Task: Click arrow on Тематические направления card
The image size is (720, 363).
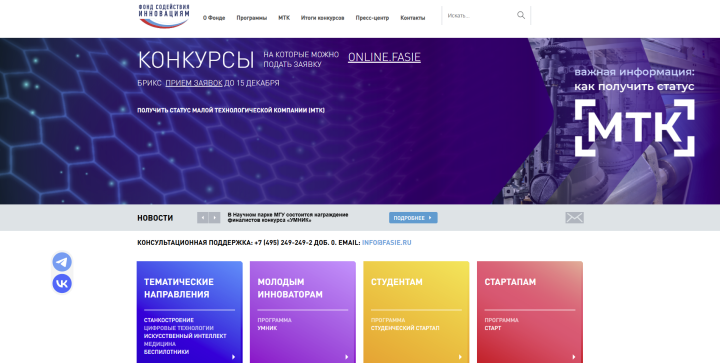Action: [234, 357]
